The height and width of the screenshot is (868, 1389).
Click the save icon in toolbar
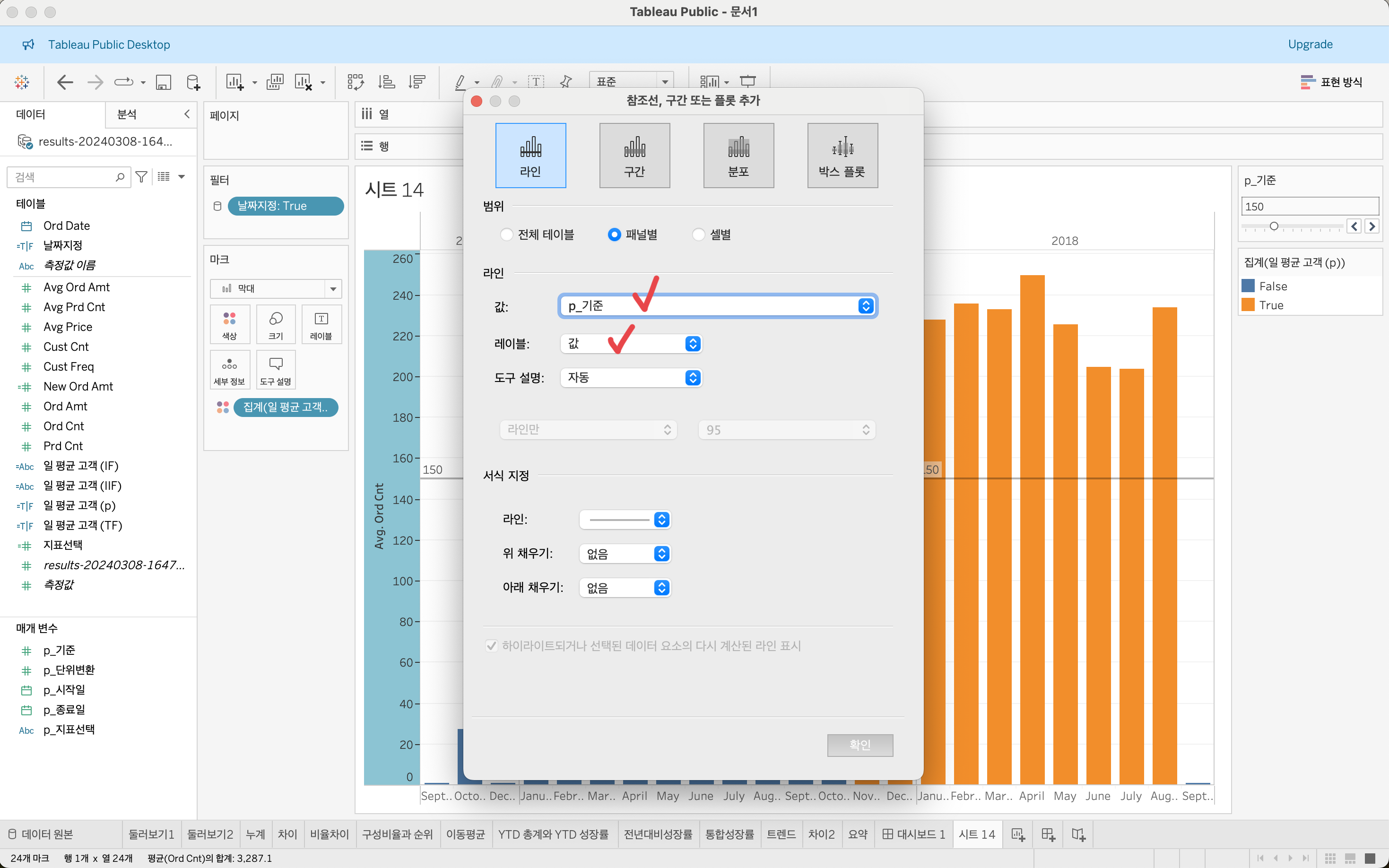[164, 82]
